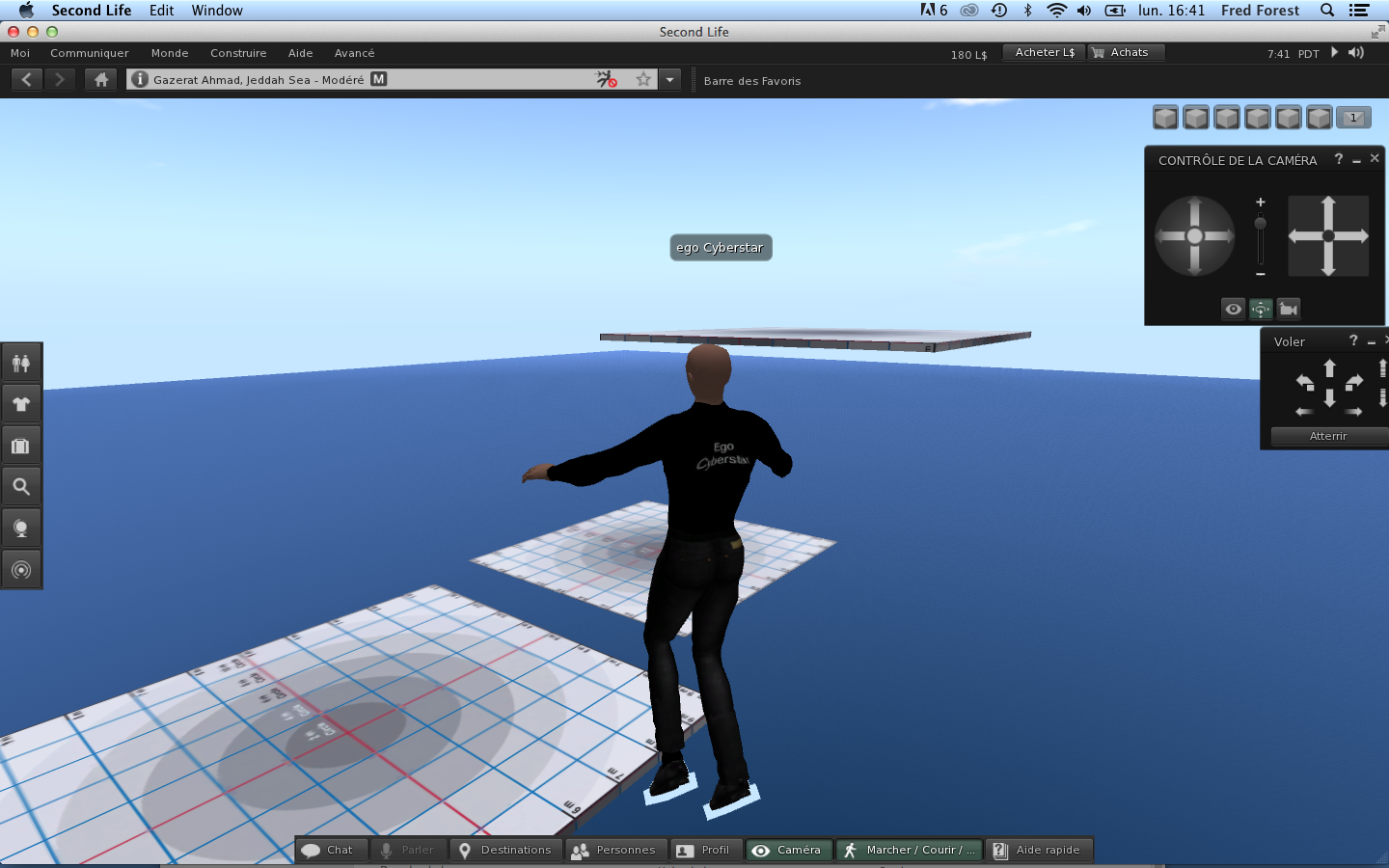The height and width of the screenshot is (868, 1389).
Task: Open the Profil toolbar button
Action: (x=706, y=850)
